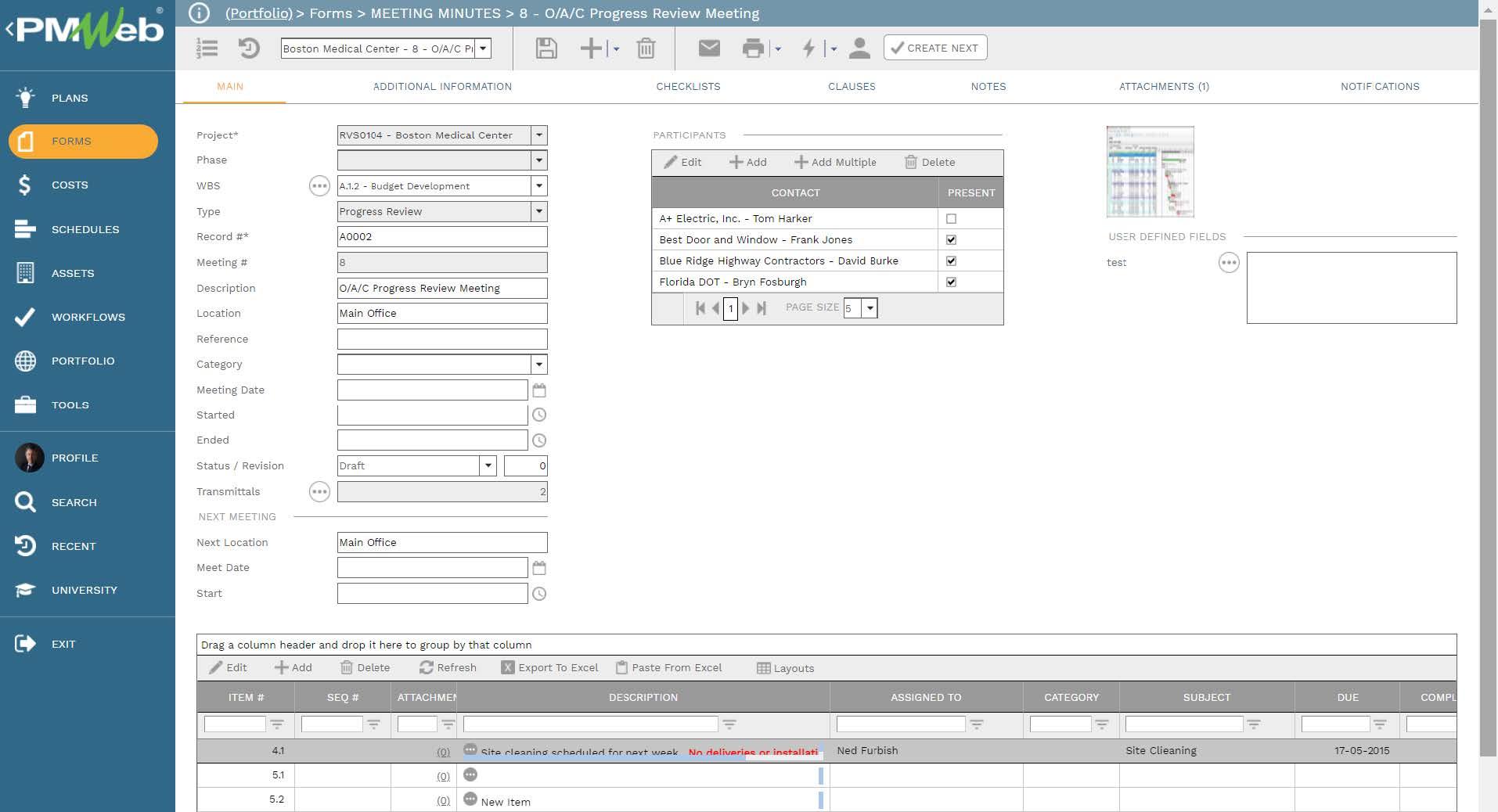The width and height of the screenshot is (1498, 812).
Task: Click the ellipsis button next to WBS
Action: (x=319, y=186)
